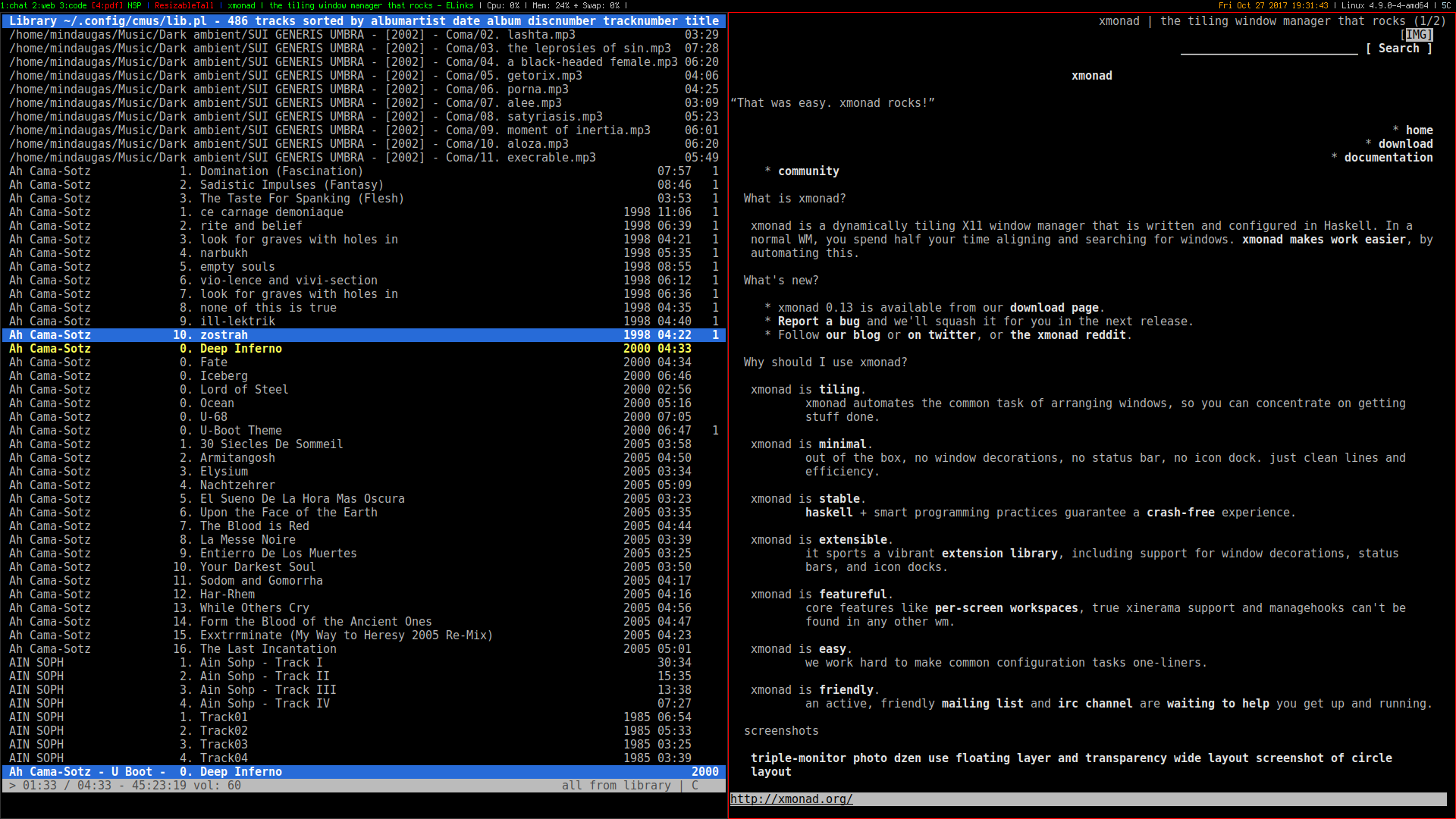
Task: Click the [IMG] placeholder in ELinks
Action: point(1417,35)
